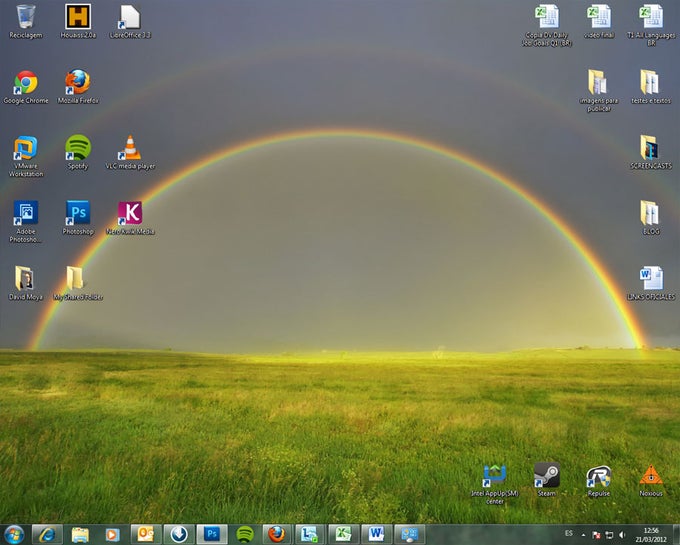Click the Spotify icon in the taskbar
Image resolution: width=680 pixels, height=545 pixels.
point(245,535)
